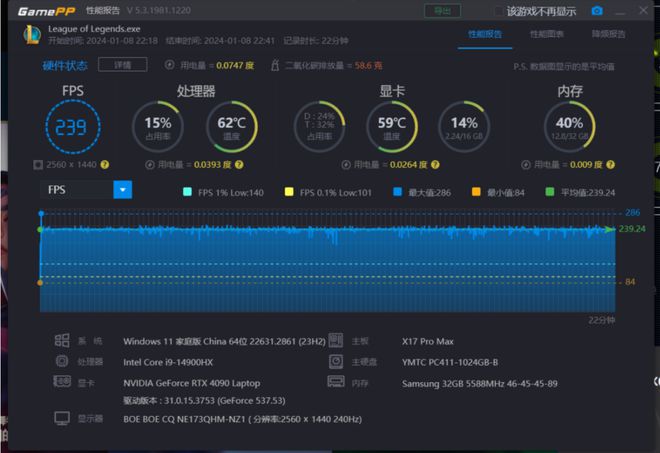This screenshot has height=453, width=660.
Task: Click the 显卡 graphics card icon
Action: (62, 382)
